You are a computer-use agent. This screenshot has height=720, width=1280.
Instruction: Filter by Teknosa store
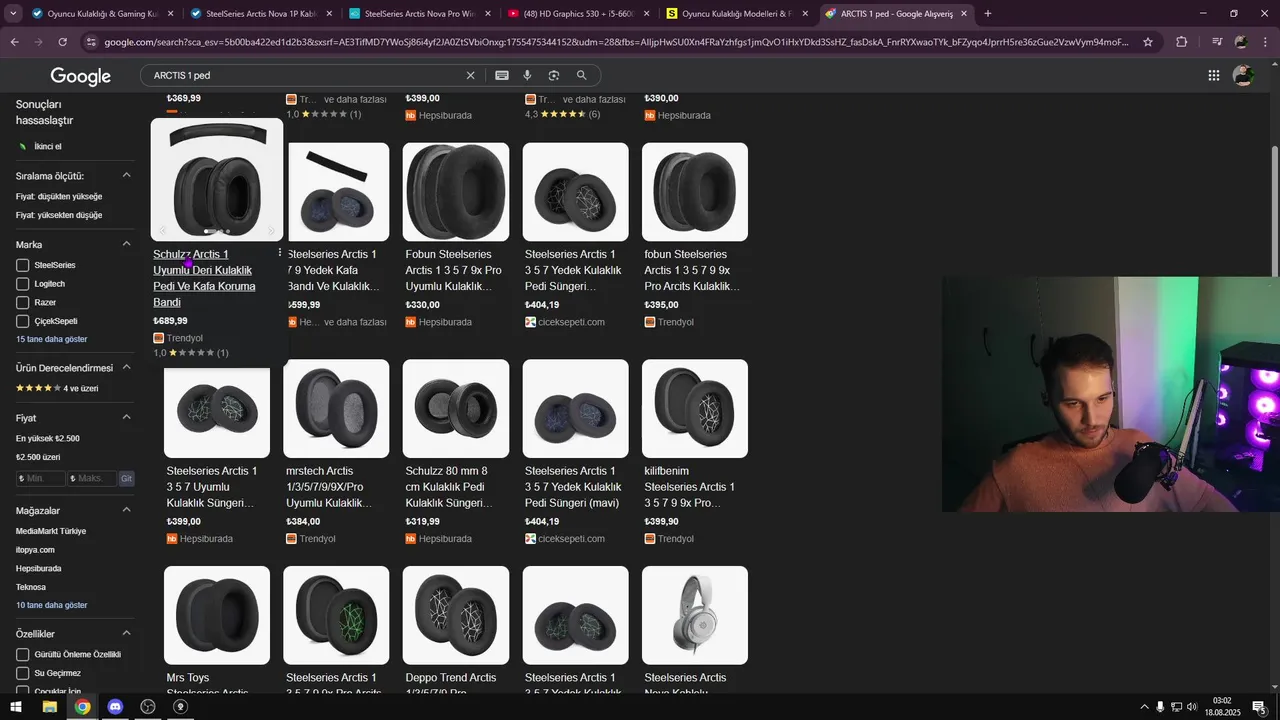31,587
